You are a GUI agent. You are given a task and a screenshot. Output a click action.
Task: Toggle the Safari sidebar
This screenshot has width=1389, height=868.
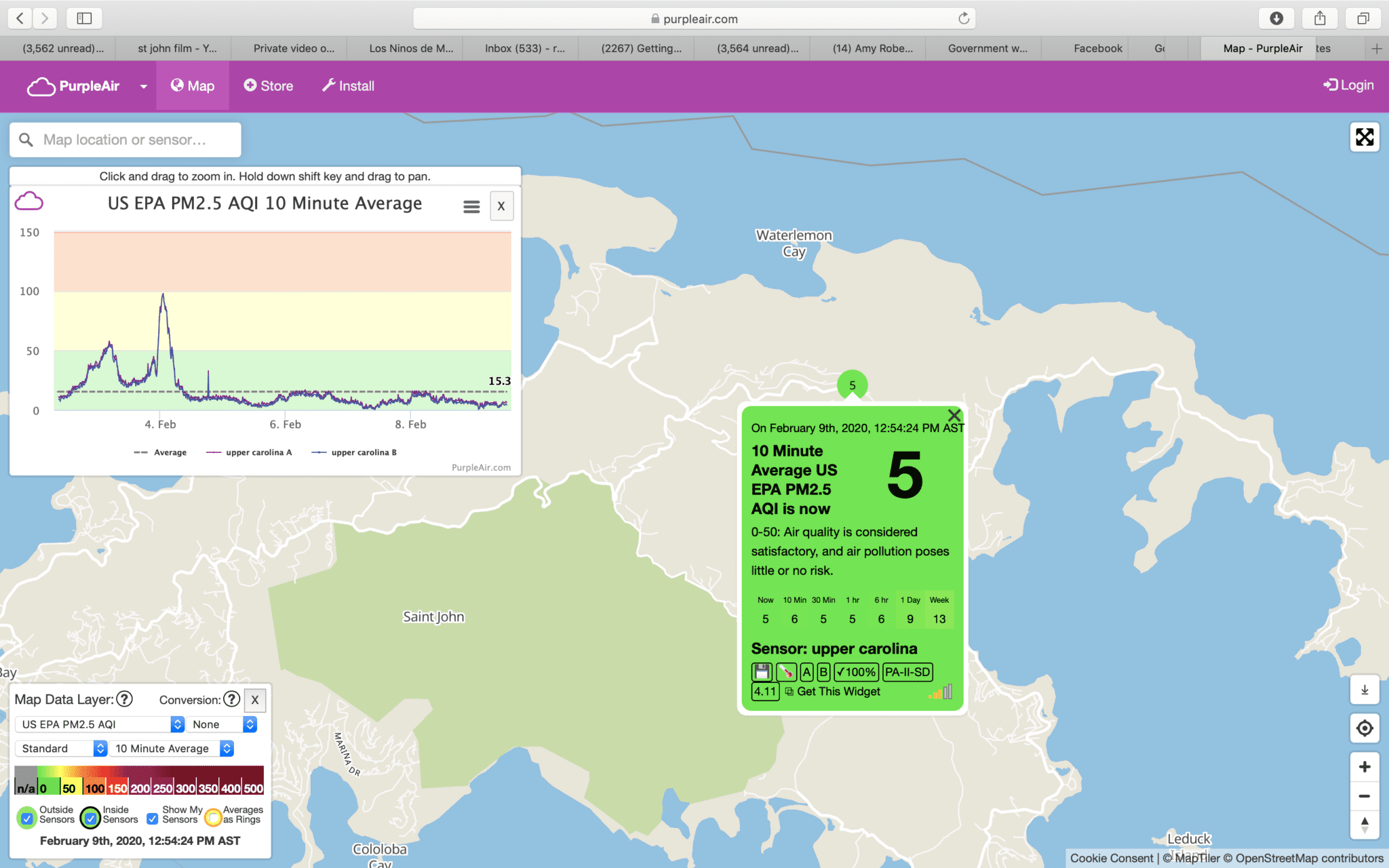pos(84,18)
